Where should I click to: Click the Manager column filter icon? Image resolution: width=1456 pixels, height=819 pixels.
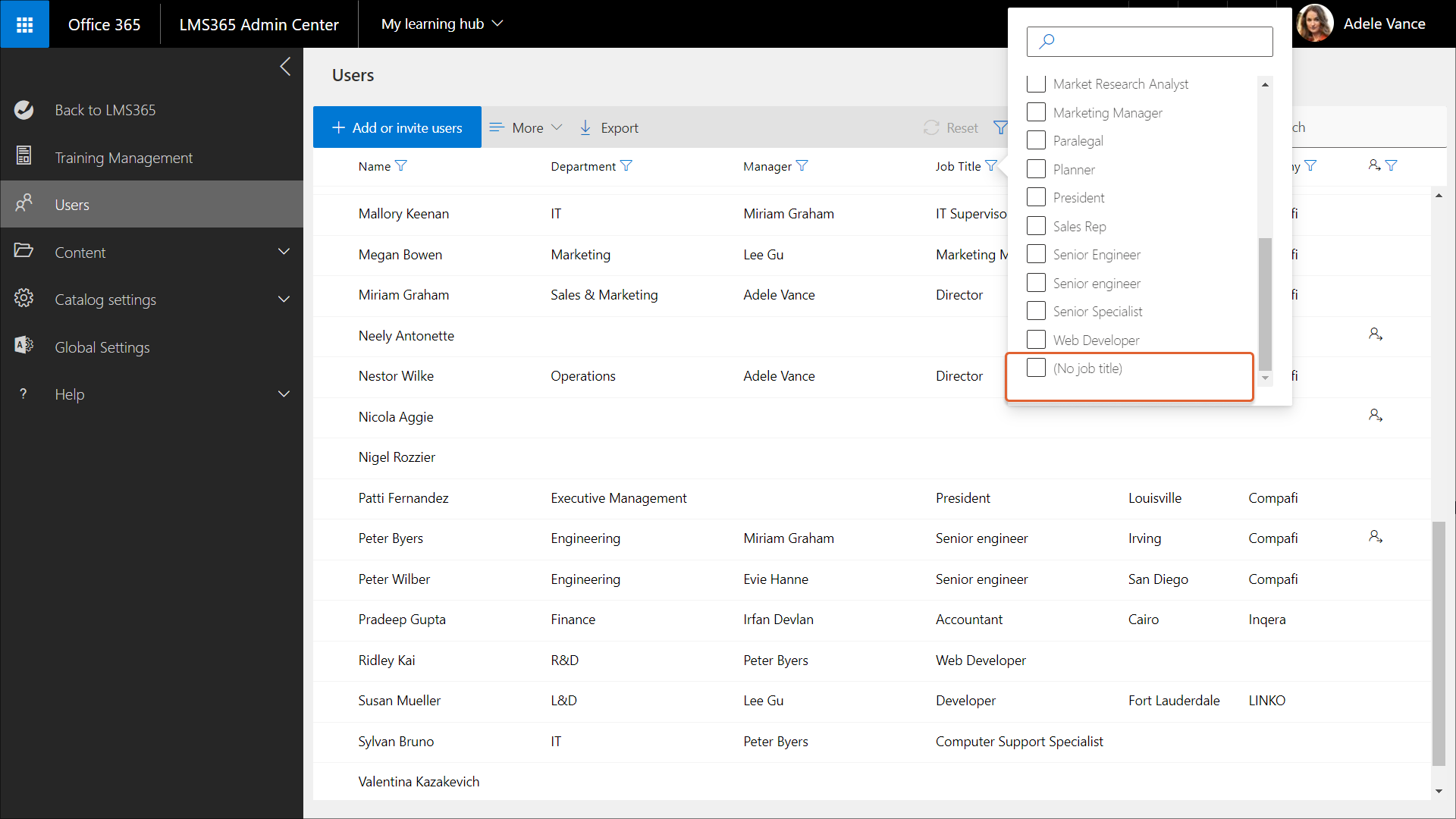pyautogui.click(x=802, y=166)
